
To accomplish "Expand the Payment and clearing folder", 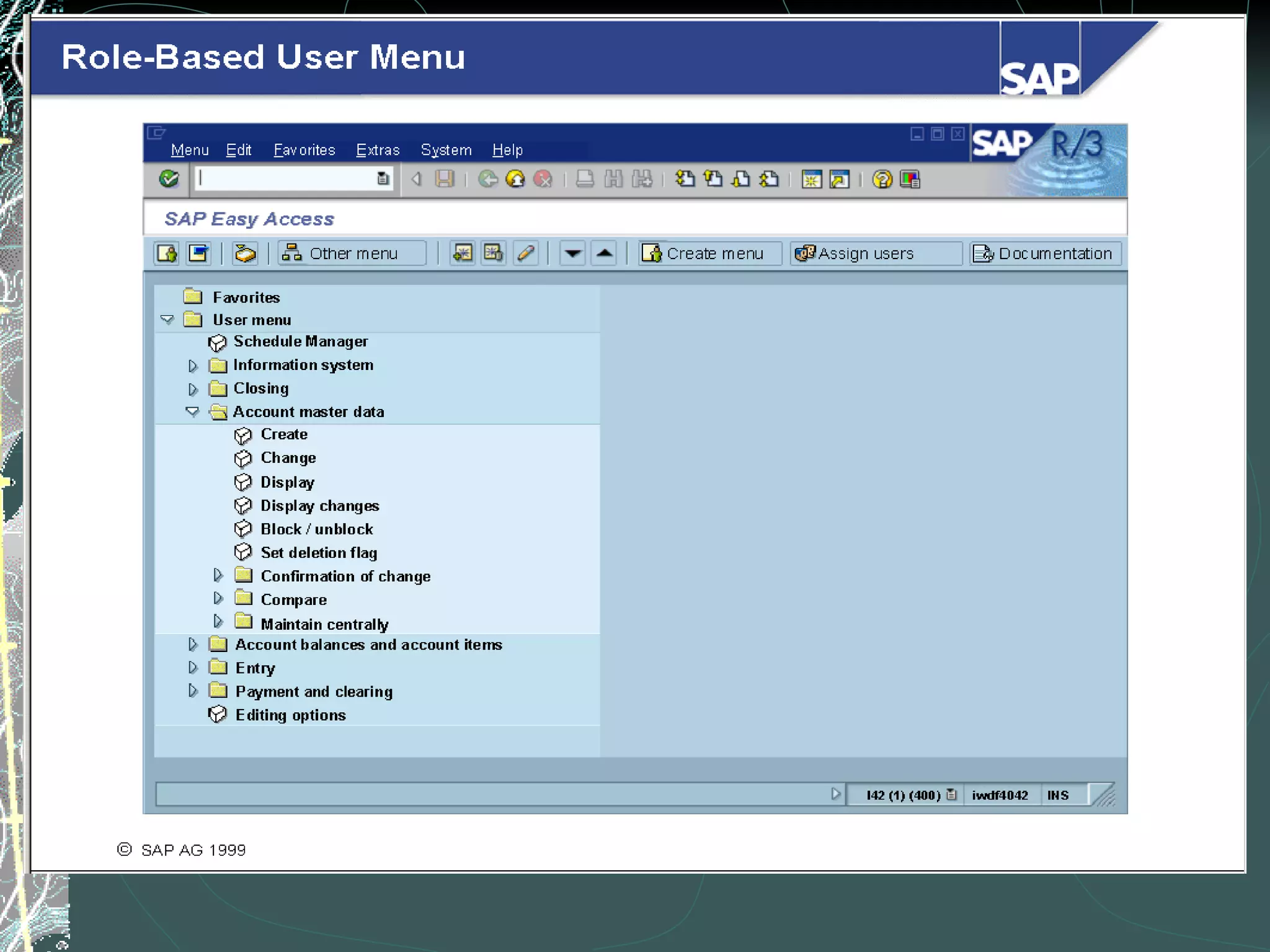I will pos(193,690).
